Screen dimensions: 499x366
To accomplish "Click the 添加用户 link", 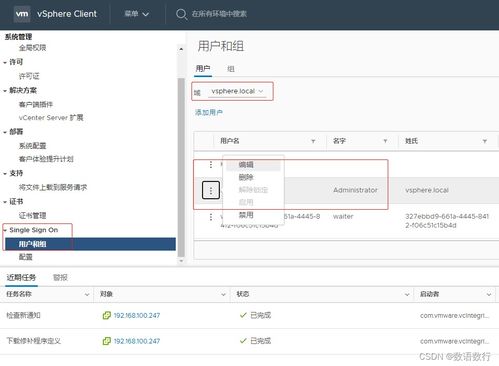I will (x=209, y=113).
